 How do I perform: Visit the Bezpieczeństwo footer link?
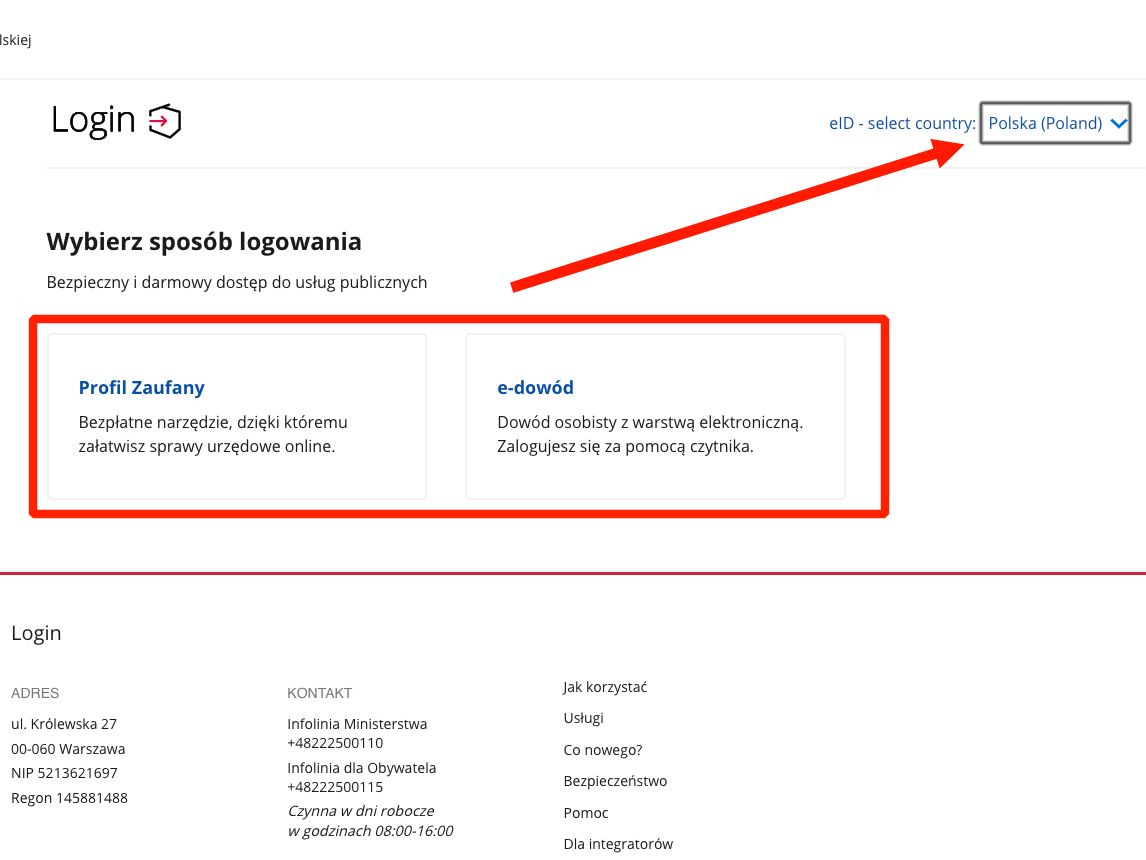(x=614, y=781)
